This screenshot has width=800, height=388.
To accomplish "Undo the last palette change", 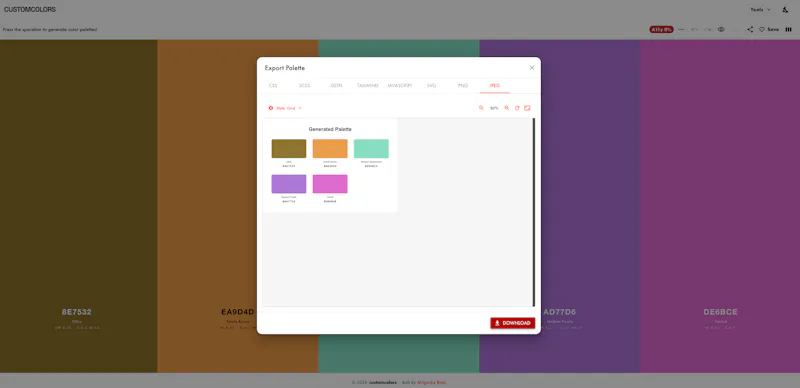I will tap(694, 30).
